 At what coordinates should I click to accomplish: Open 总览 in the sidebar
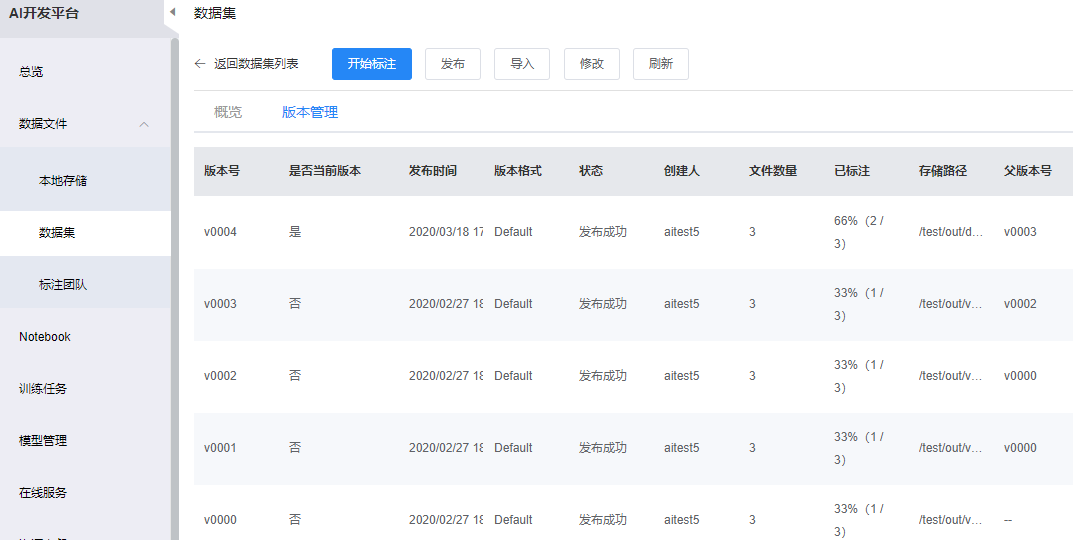coord(31,72)
